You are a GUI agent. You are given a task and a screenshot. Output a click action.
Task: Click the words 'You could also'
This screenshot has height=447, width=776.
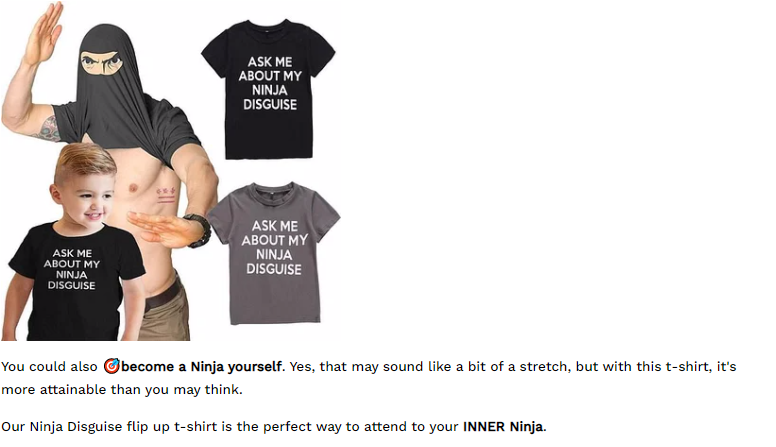tap(49, 367)
